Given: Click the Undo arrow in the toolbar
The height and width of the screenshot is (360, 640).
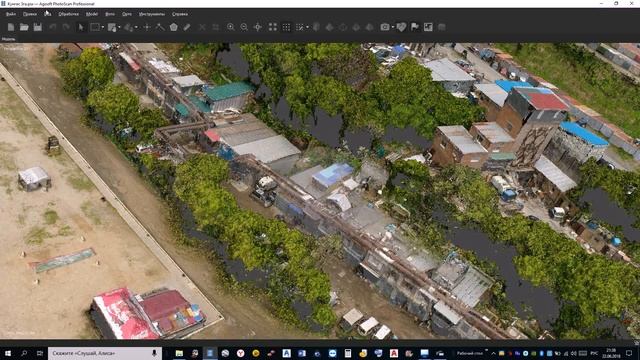Looking at the screenshot, I should pos(53,27).
